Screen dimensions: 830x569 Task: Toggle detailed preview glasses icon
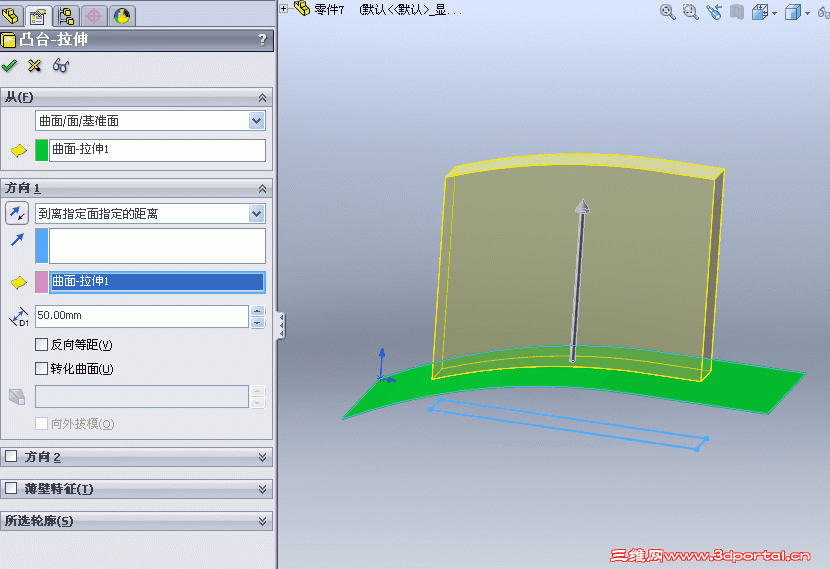[x=60, y=66]
